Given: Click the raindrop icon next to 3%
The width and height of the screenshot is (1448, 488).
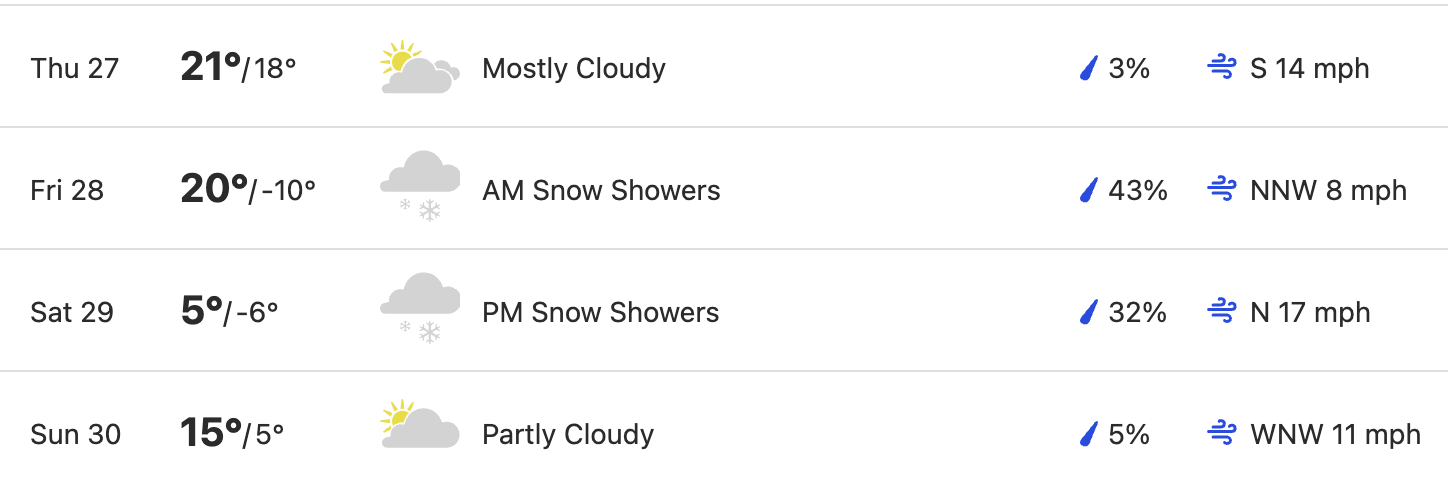Looking at the screenshot, I should [x=1088, y=68].
